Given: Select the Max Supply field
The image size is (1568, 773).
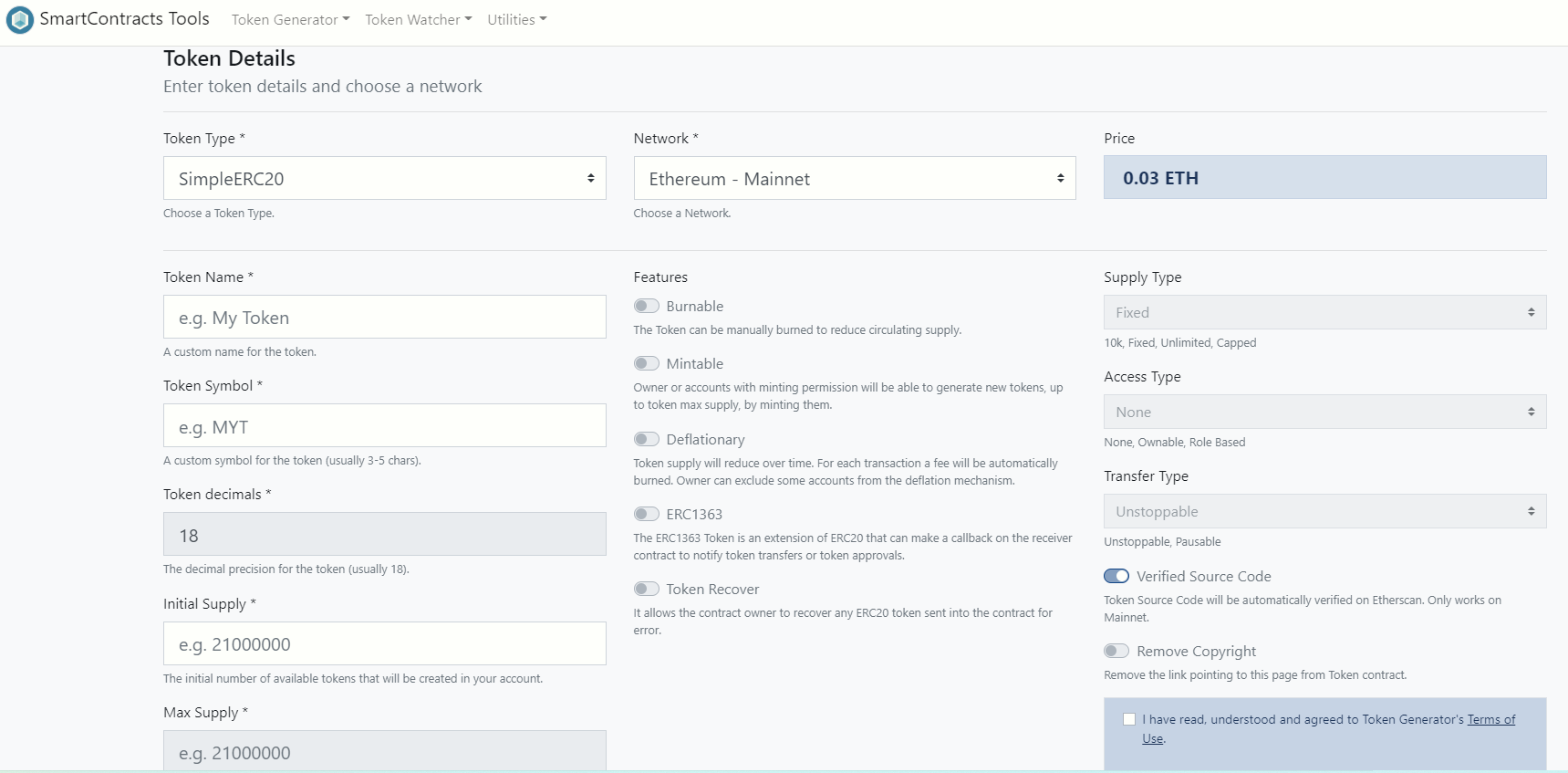Looking at the screenshot, I should 384,750.
